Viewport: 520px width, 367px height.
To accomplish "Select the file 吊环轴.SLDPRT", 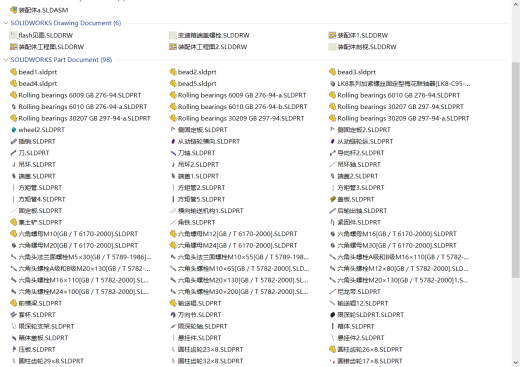I will tap(359, 165).
